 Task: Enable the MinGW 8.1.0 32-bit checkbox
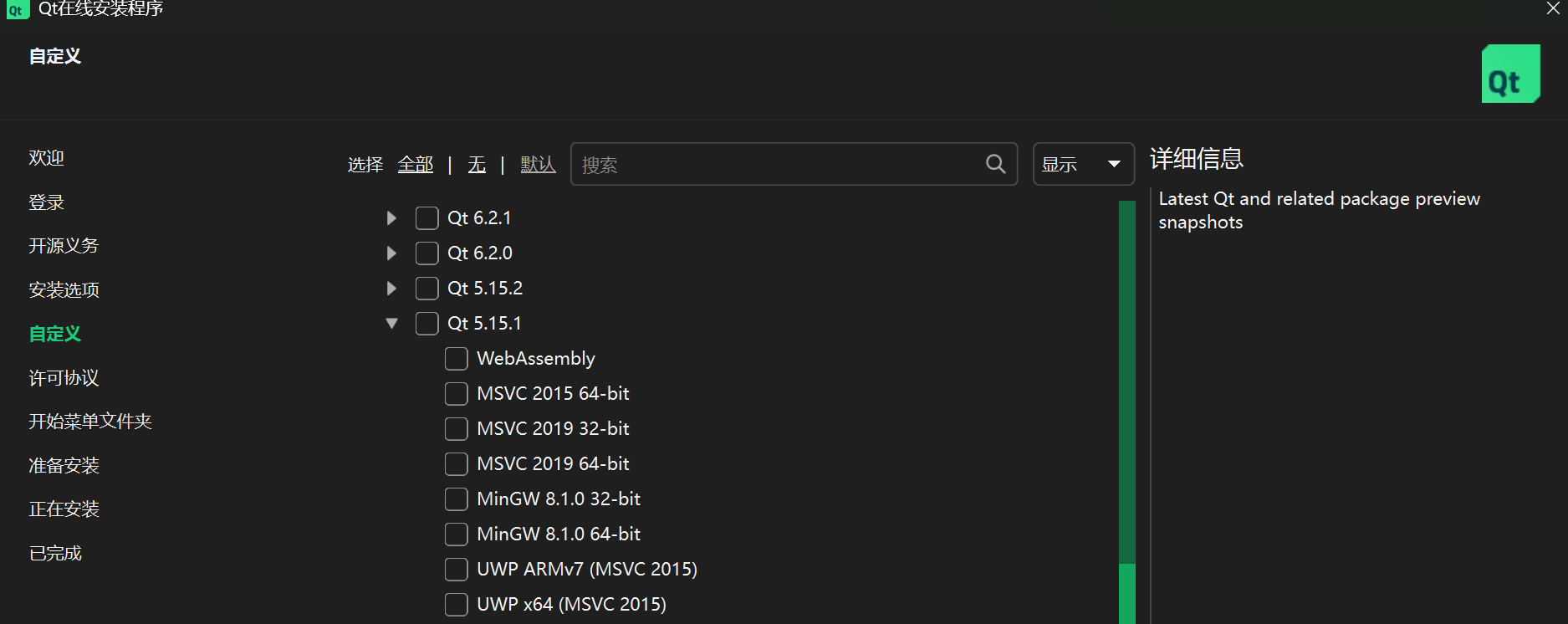coord(456,499)
